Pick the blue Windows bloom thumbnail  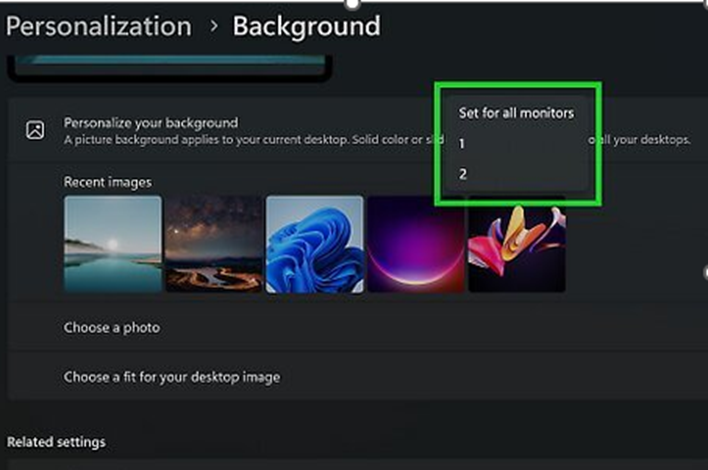point(315,244)
